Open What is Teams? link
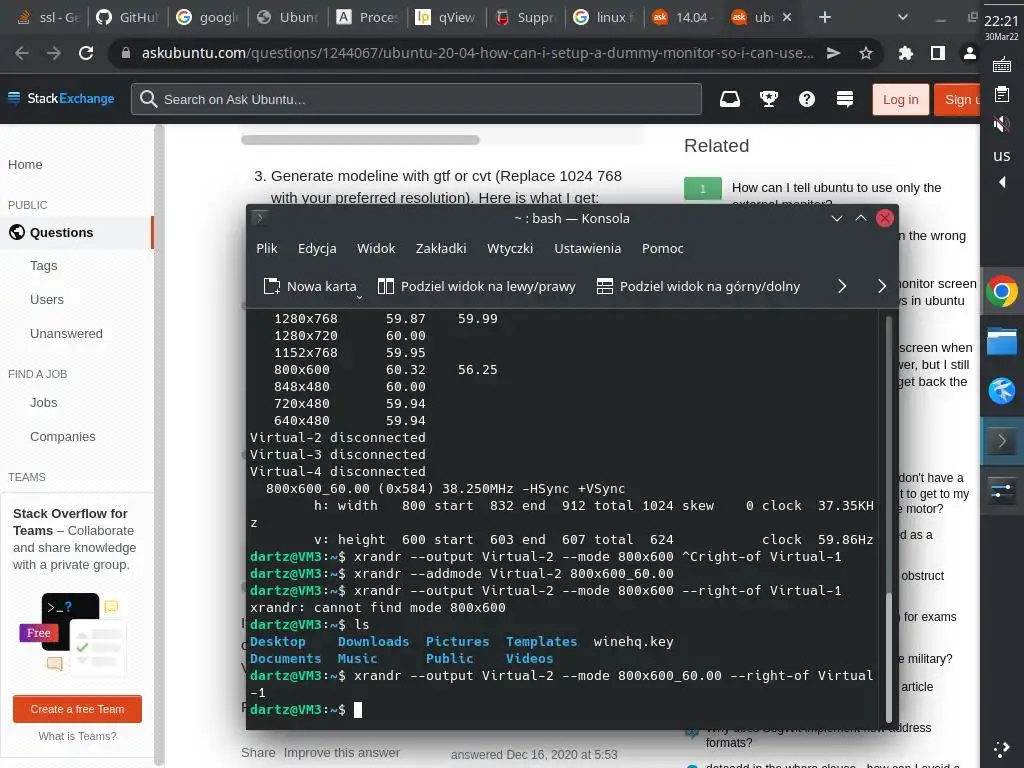Image resolution: width=1024 pixels, height=768 pixels. [x=77, y=736]
